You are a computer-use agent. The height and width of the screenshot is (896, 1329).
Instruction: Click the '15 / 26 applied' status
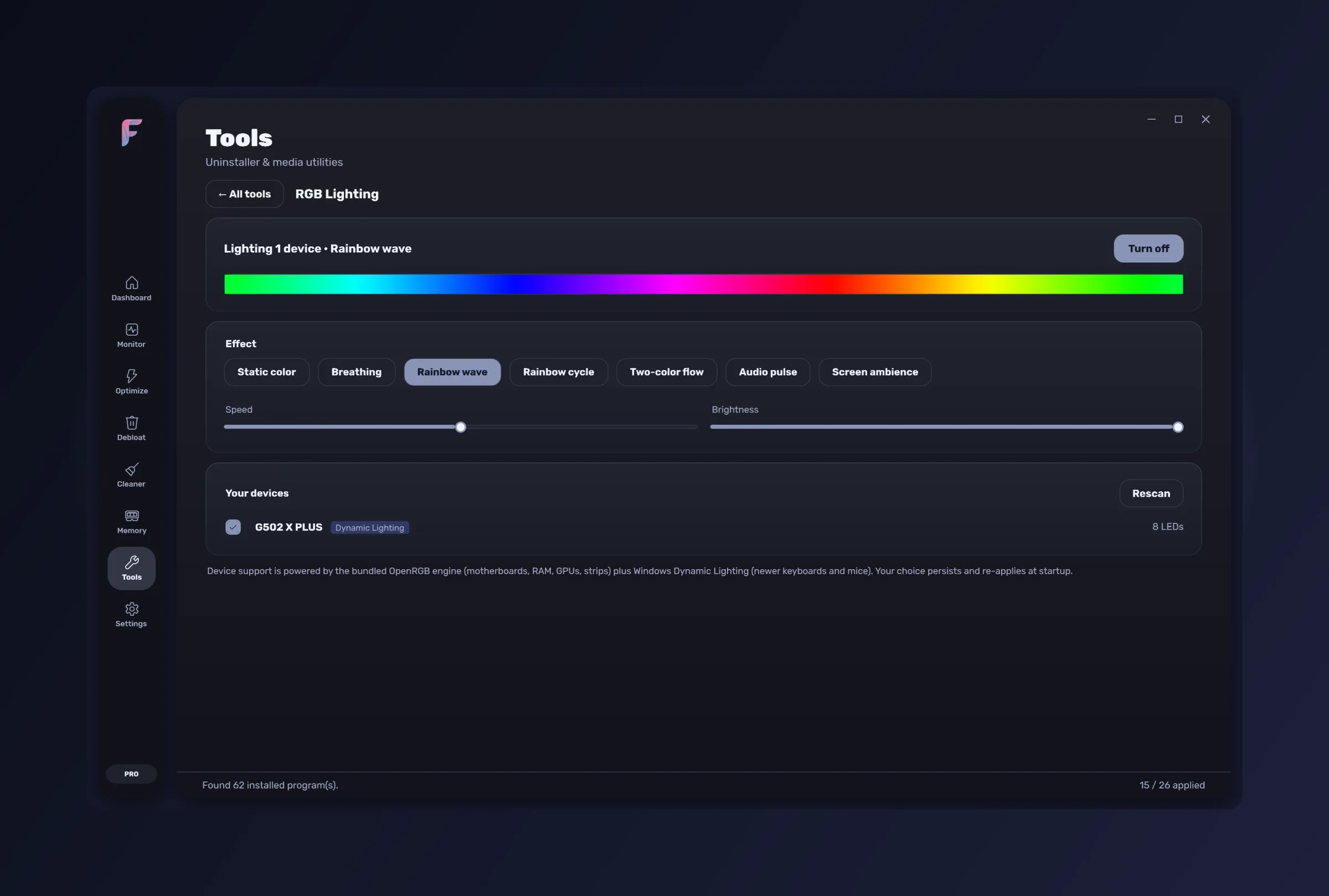tap(1172, 785)
